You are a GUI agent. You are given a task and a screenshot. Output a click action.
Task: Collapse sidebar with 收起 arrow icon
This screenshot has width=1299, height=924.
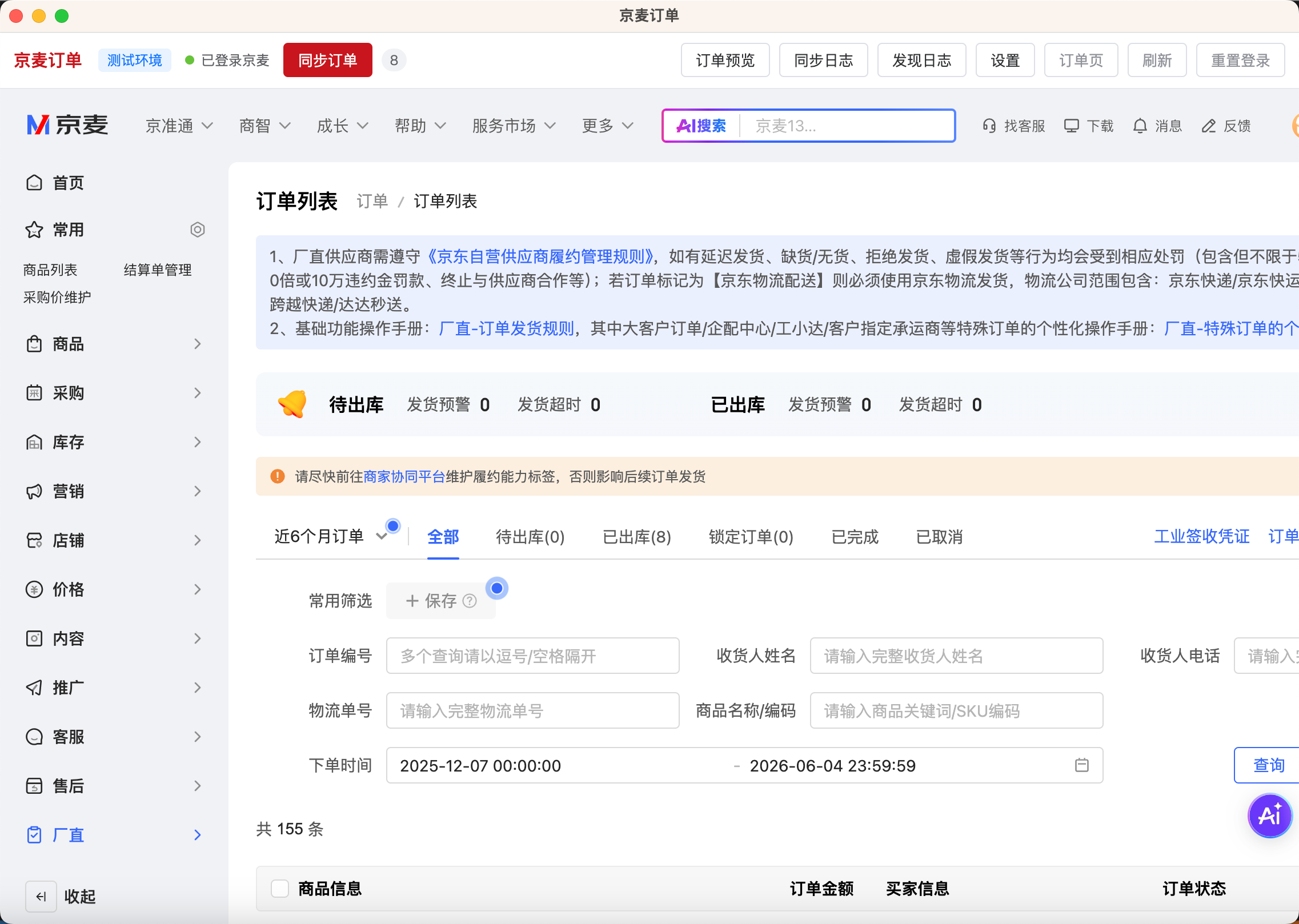(41, 897)
